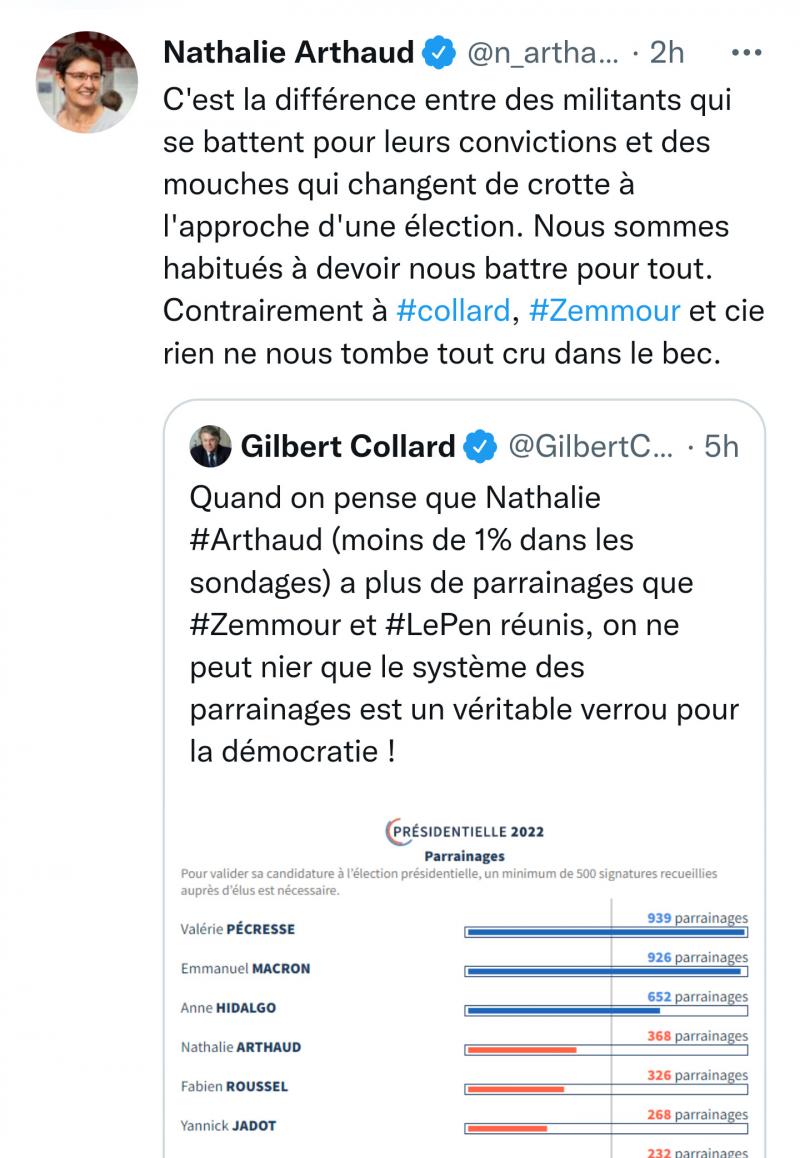The width and height of the screenshot is (800, 1158).
Task: Open the 2h tweet timestamp
Action: 667,53
